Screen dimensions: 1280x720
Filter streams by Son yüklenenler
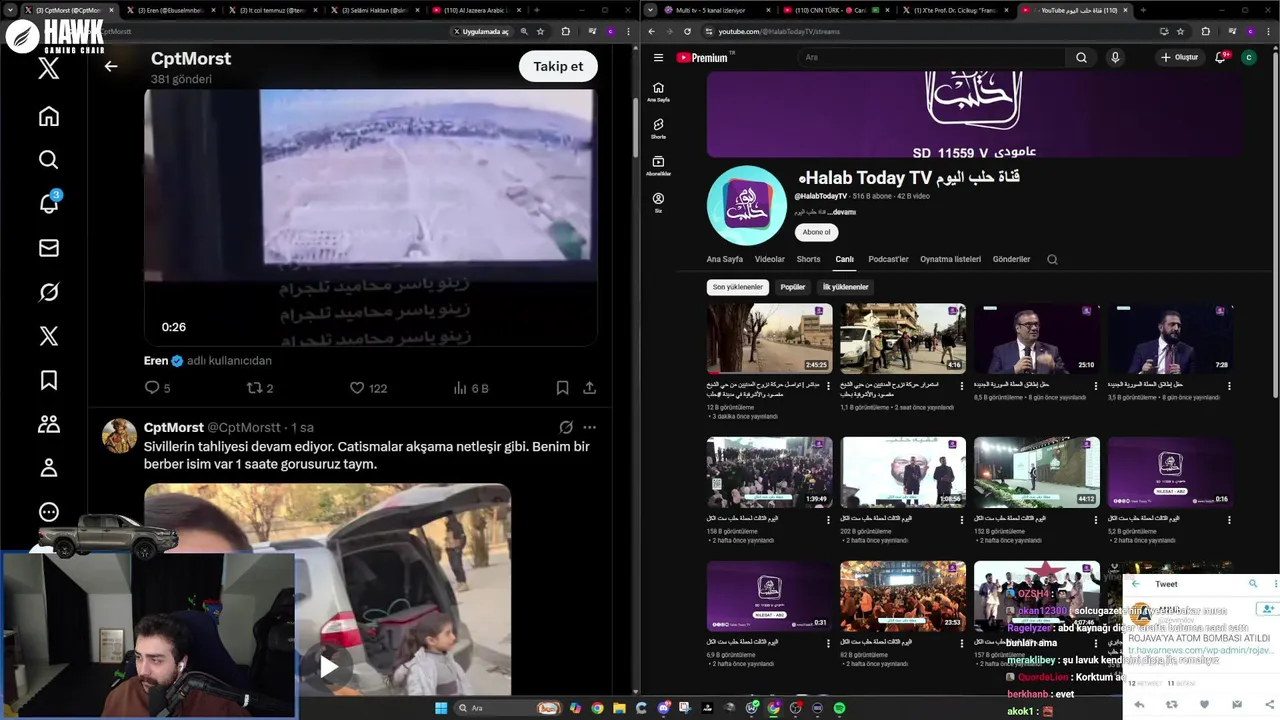[739, 287]
